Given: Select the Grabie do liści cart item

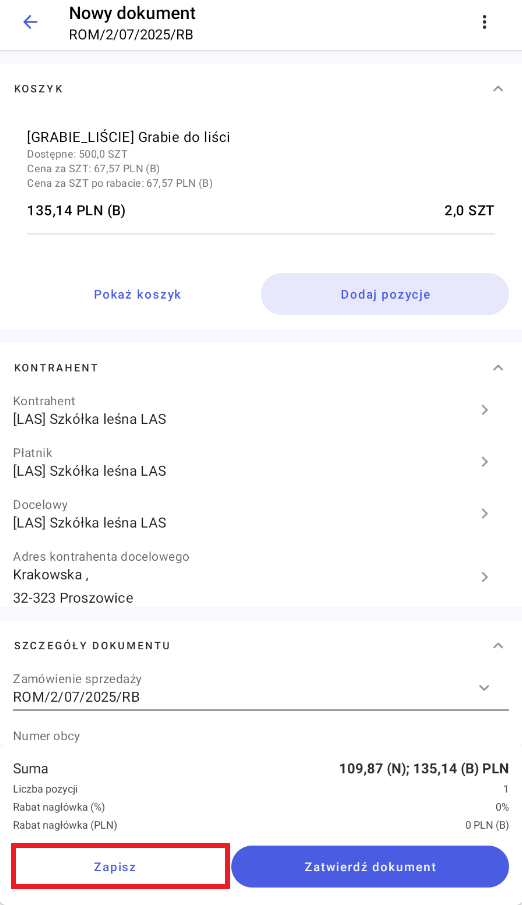Looking at the screenshot, I should pyautogui.click(x=261, y=174).
